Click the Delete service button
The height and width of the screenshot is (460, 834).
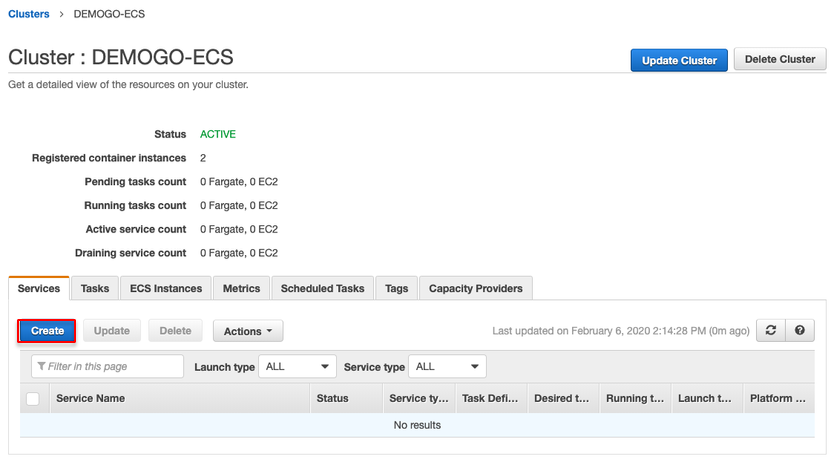[x=176, y=331]
